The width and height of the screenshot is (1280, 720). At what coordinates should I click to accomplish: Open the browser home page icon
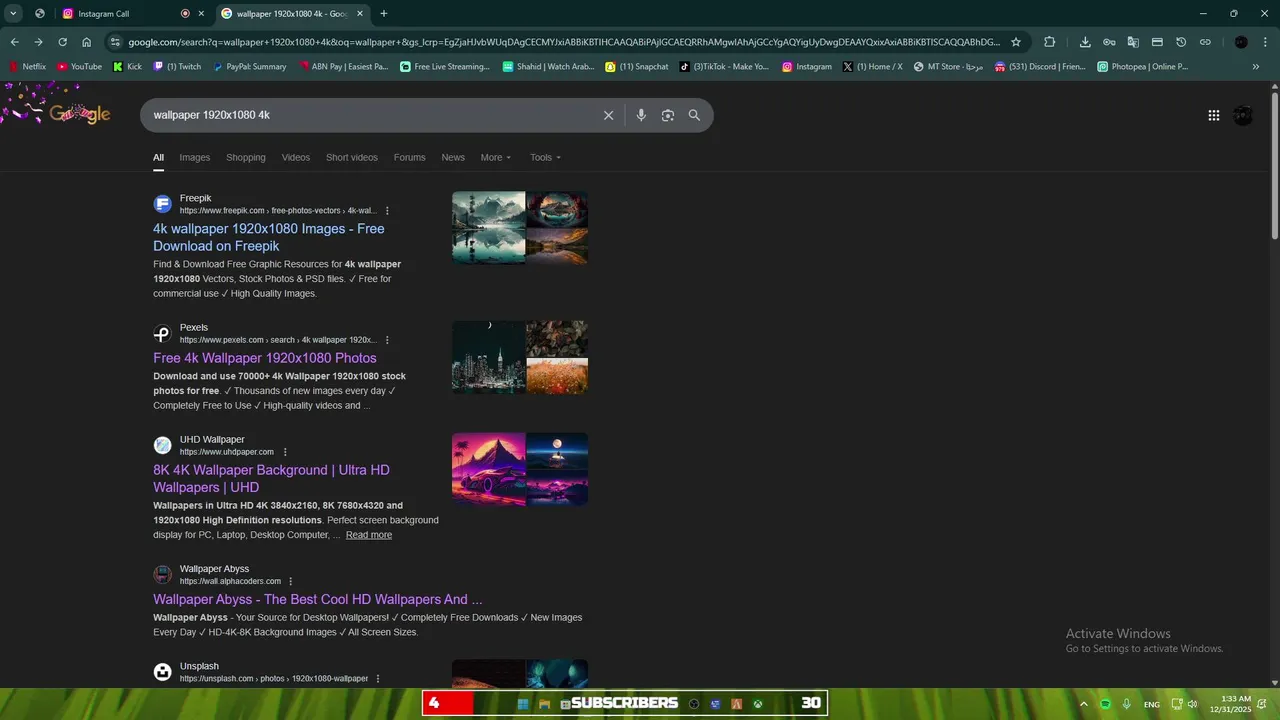tap(87, 42)
